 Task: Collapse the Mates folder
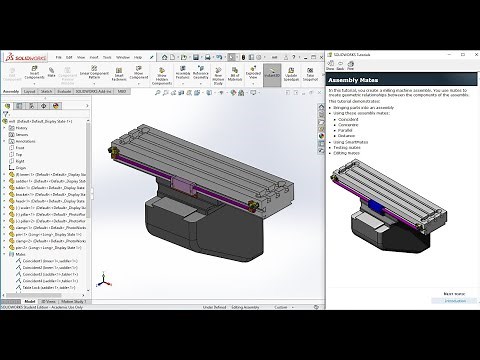click(4, 254)
